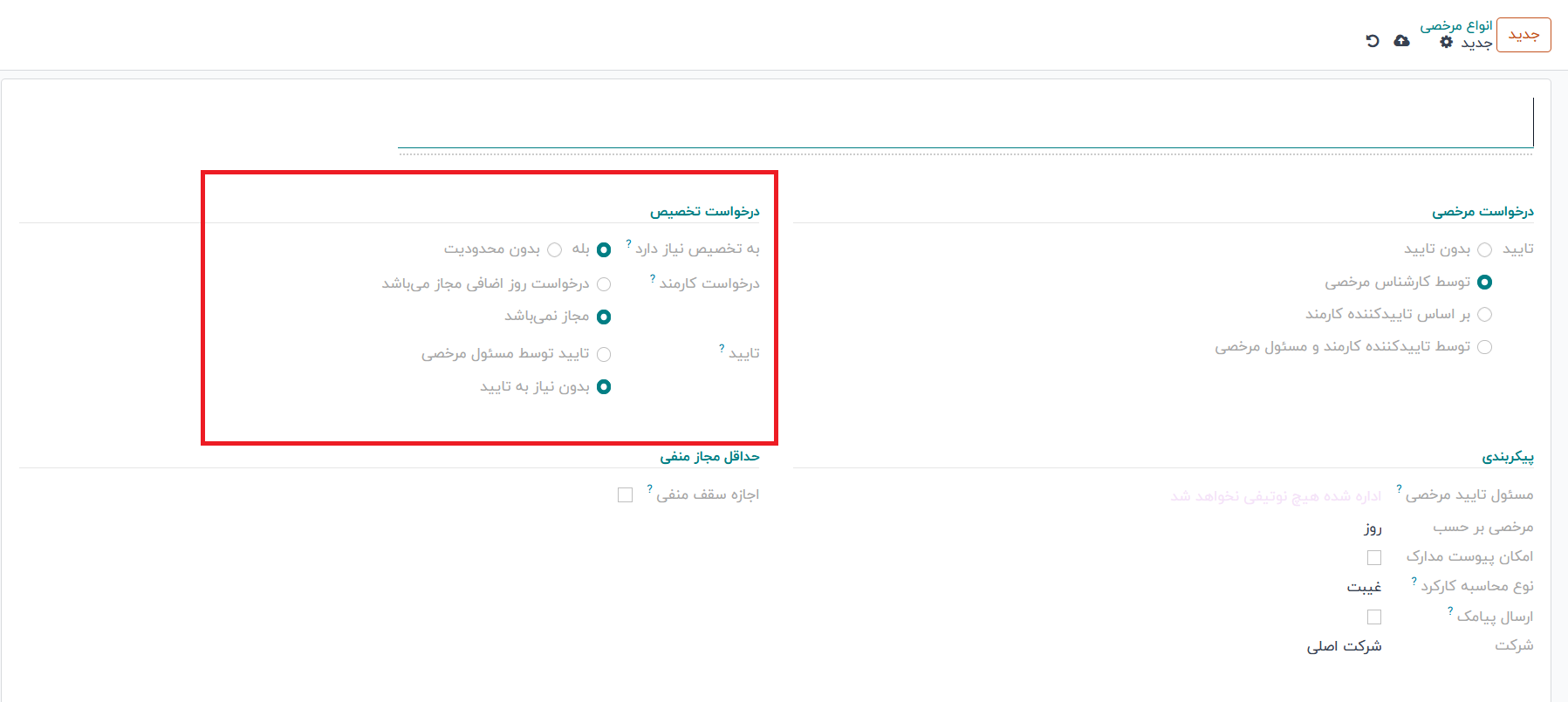The width and height of the screenshot is (1568, 702).
Task: Choose the بدون تایید radio option
Action: (1484, 250)
